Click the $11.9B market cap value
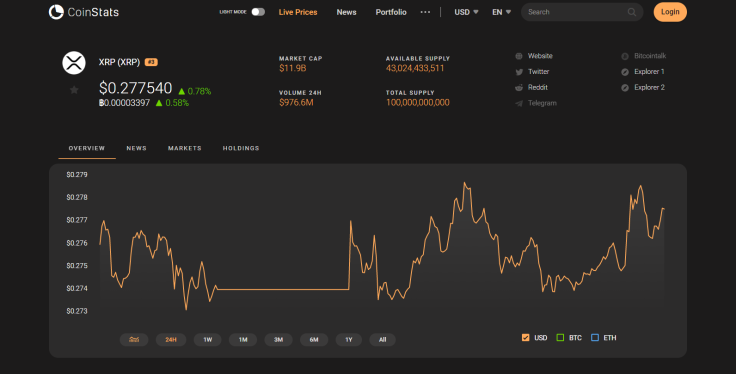 pyautogui.click(x=292, y=69)
